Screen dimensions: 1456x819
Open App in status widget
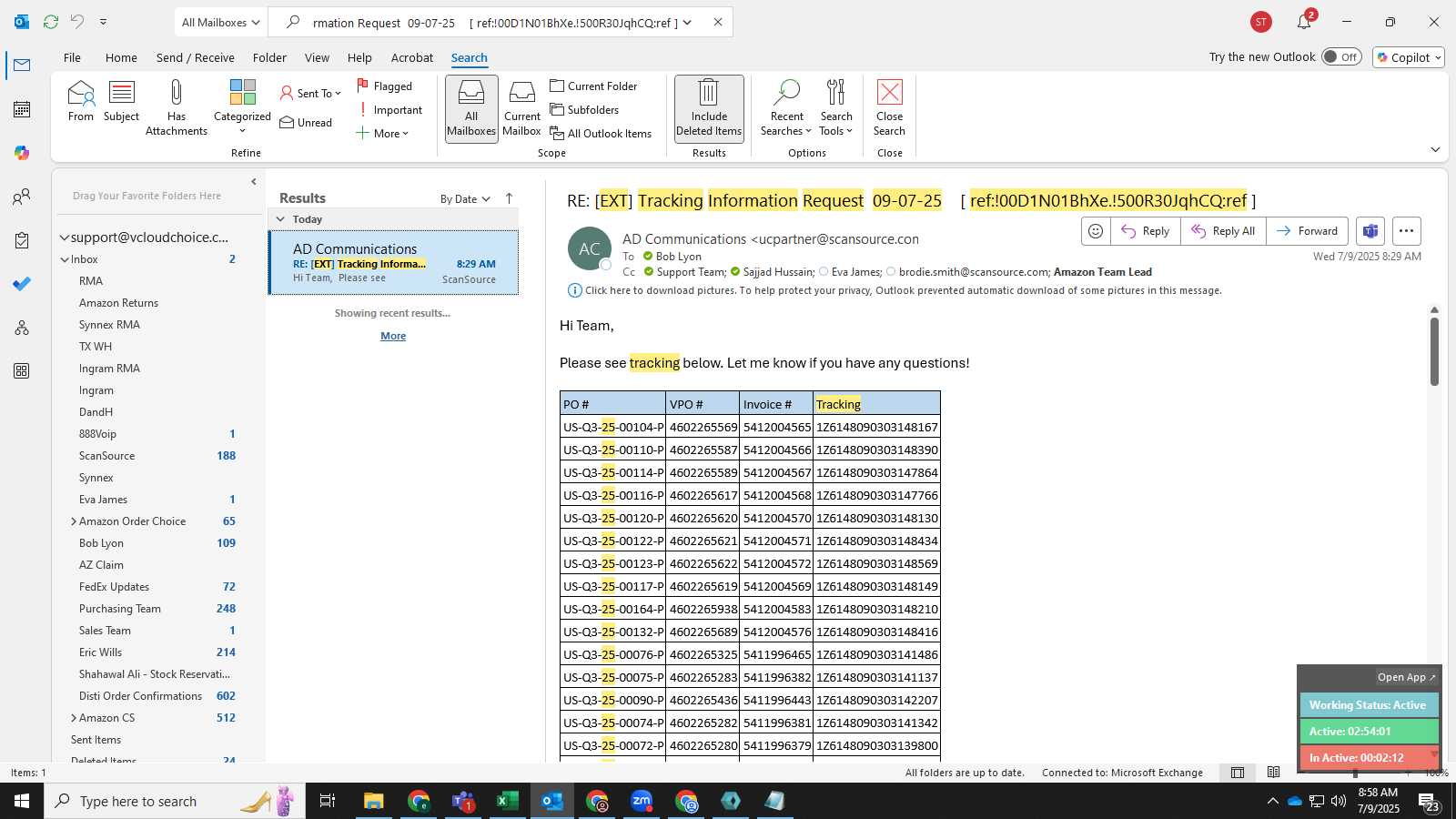coord(1406,677)
